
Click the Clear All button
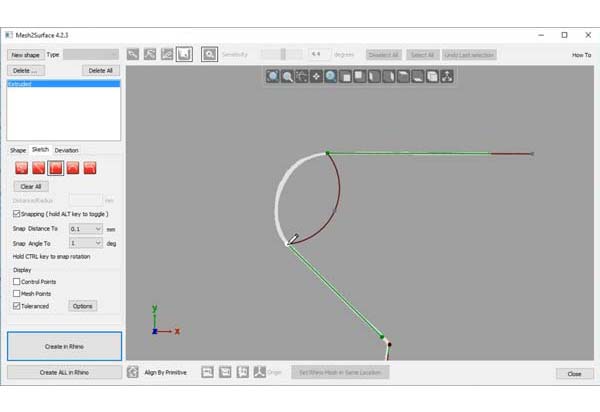point(30,187)
